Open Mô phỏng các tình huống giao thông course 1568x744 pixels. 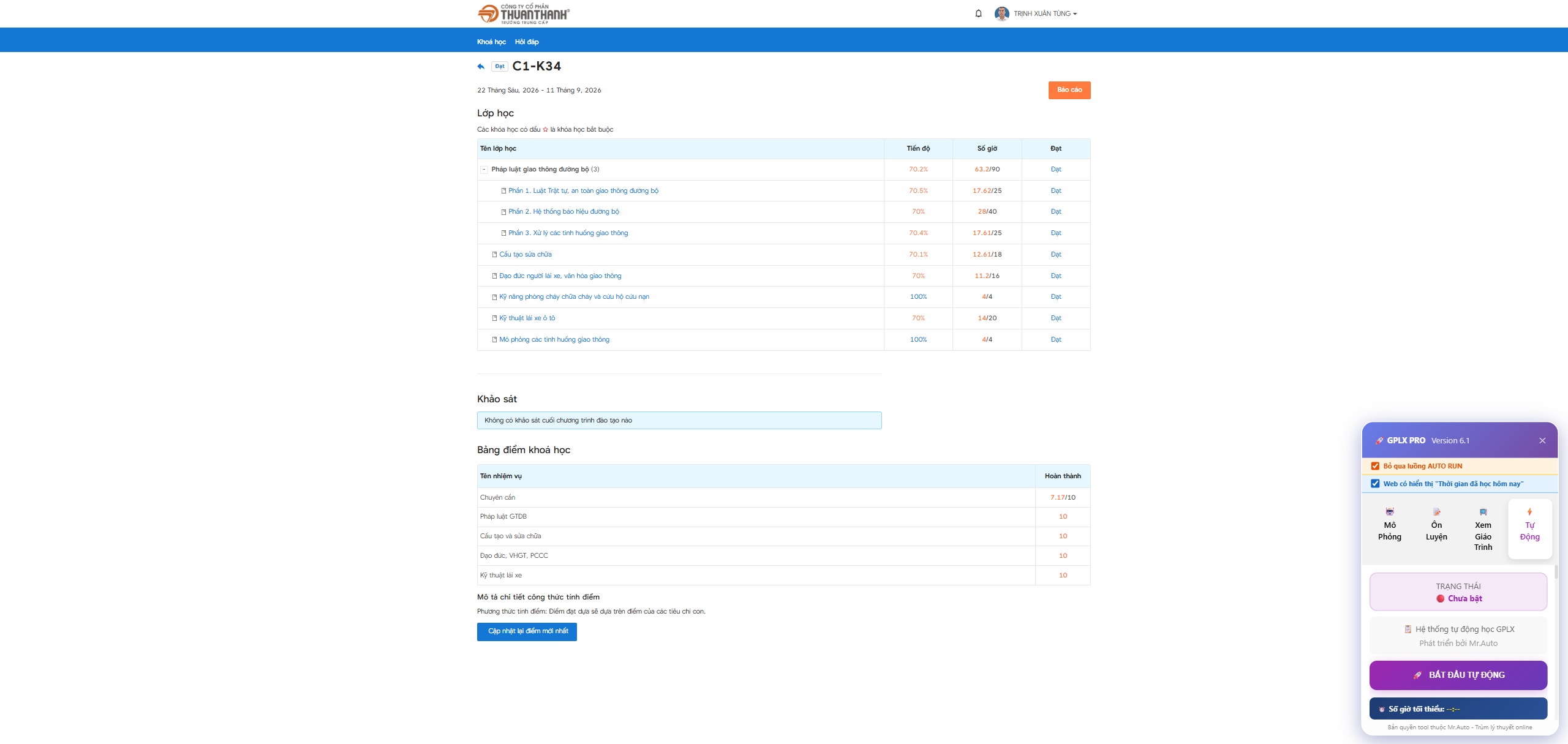[x=554, y=339]
